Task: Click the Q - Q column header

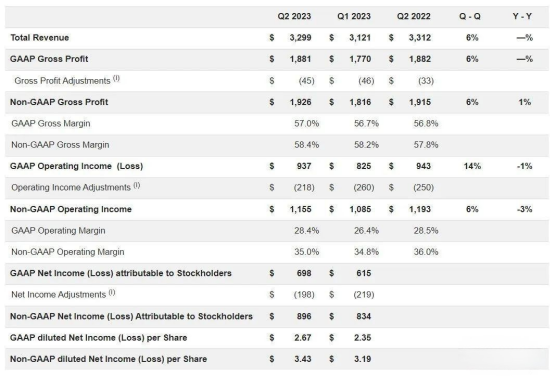Action: (470, 16)
